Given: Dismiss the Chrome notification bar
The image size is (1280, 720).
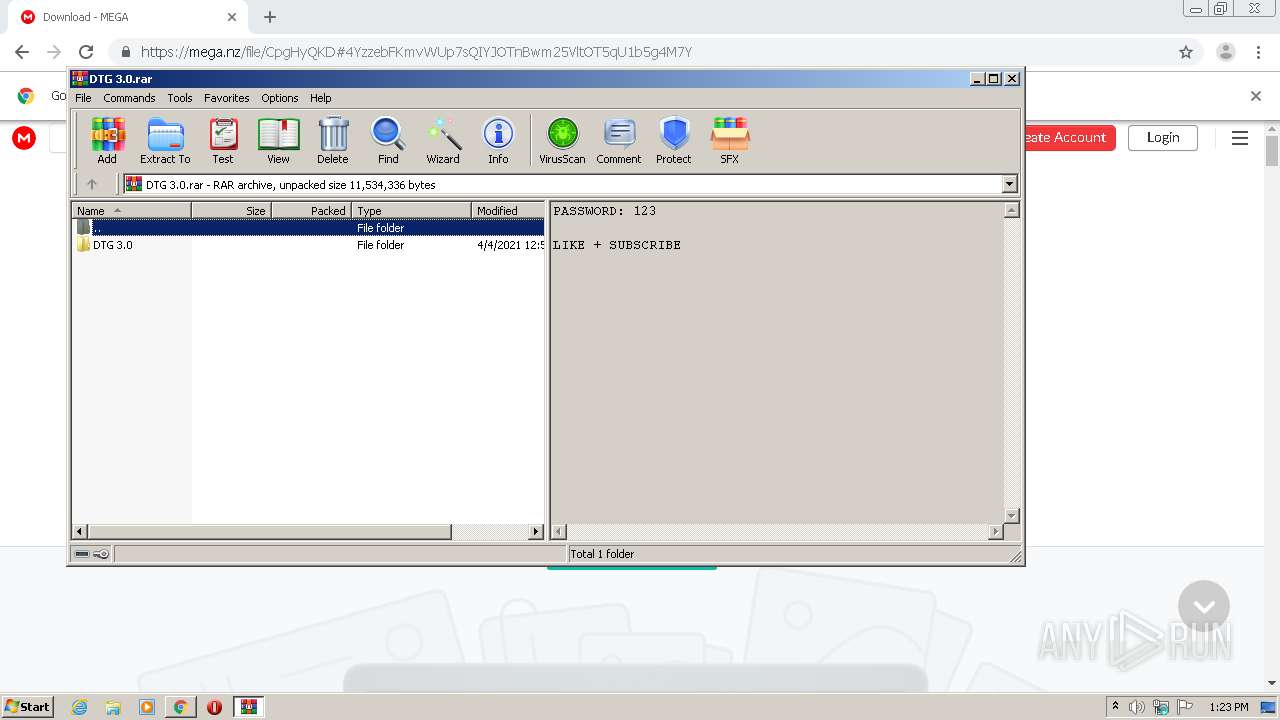Looking at the screenshot, I should coord(1256,96).
